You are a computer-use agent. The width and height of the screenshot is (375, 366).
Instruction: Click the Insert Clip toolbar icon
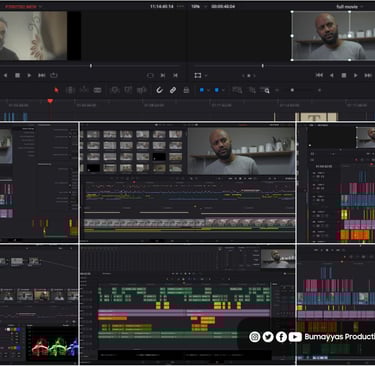tap(115, 90)
